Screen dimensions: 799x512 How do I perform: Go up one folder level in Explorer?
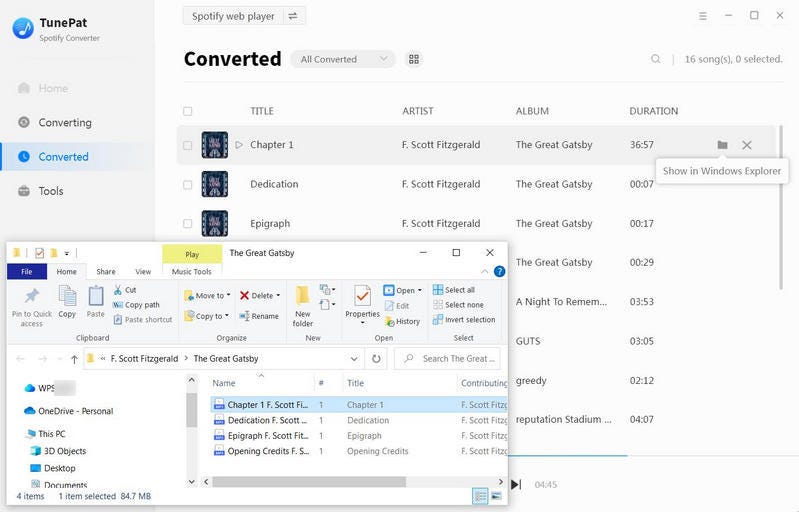pyautogui.click(x=74, y=359)
